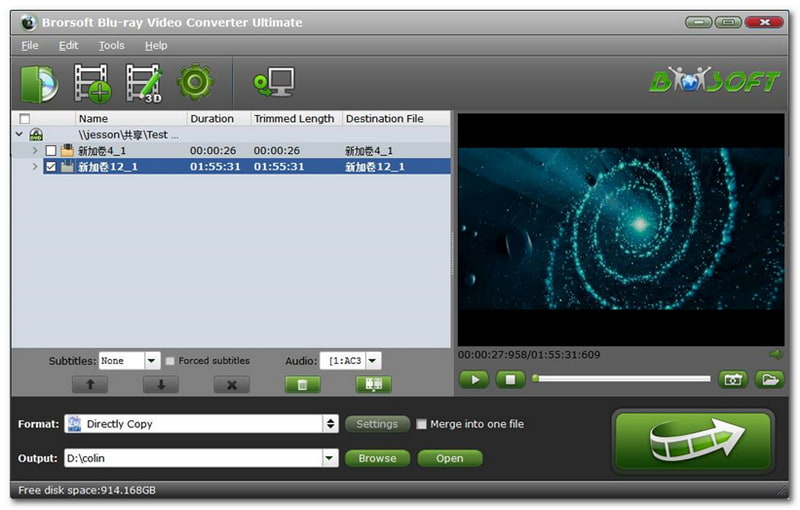Open the 3D video editing tool
The width and height of the screenshot is (800, 510).
[143, 82]
